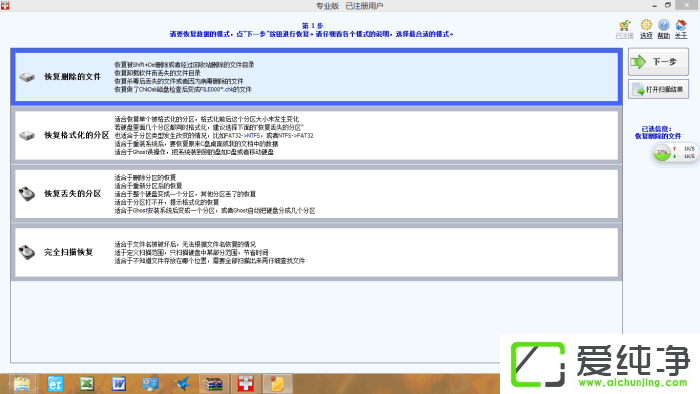Click the 已注册 shopping cart icon

tap(625, 29)
